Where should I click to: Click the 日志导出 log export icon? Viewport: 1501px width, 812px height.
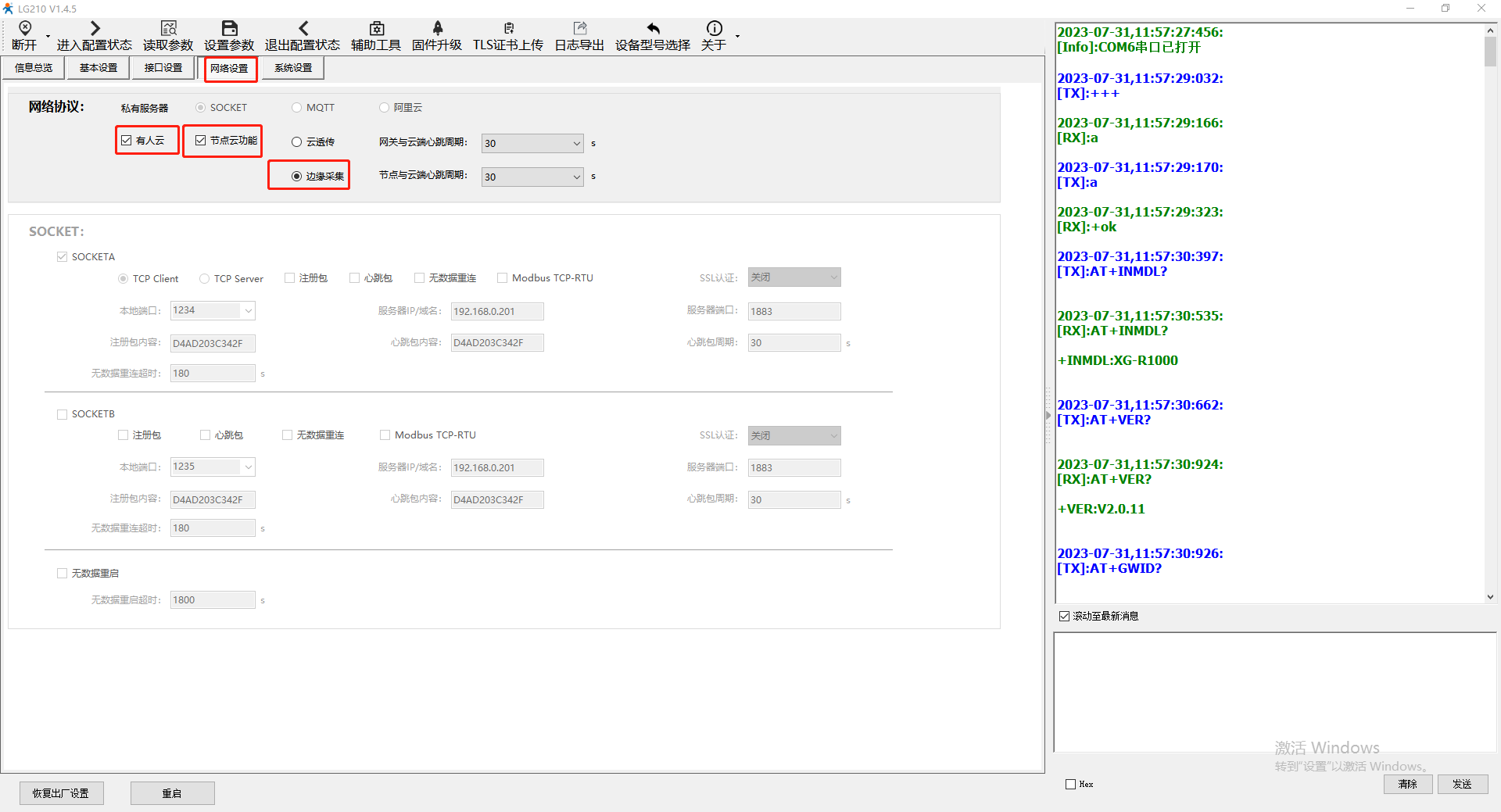579,29
